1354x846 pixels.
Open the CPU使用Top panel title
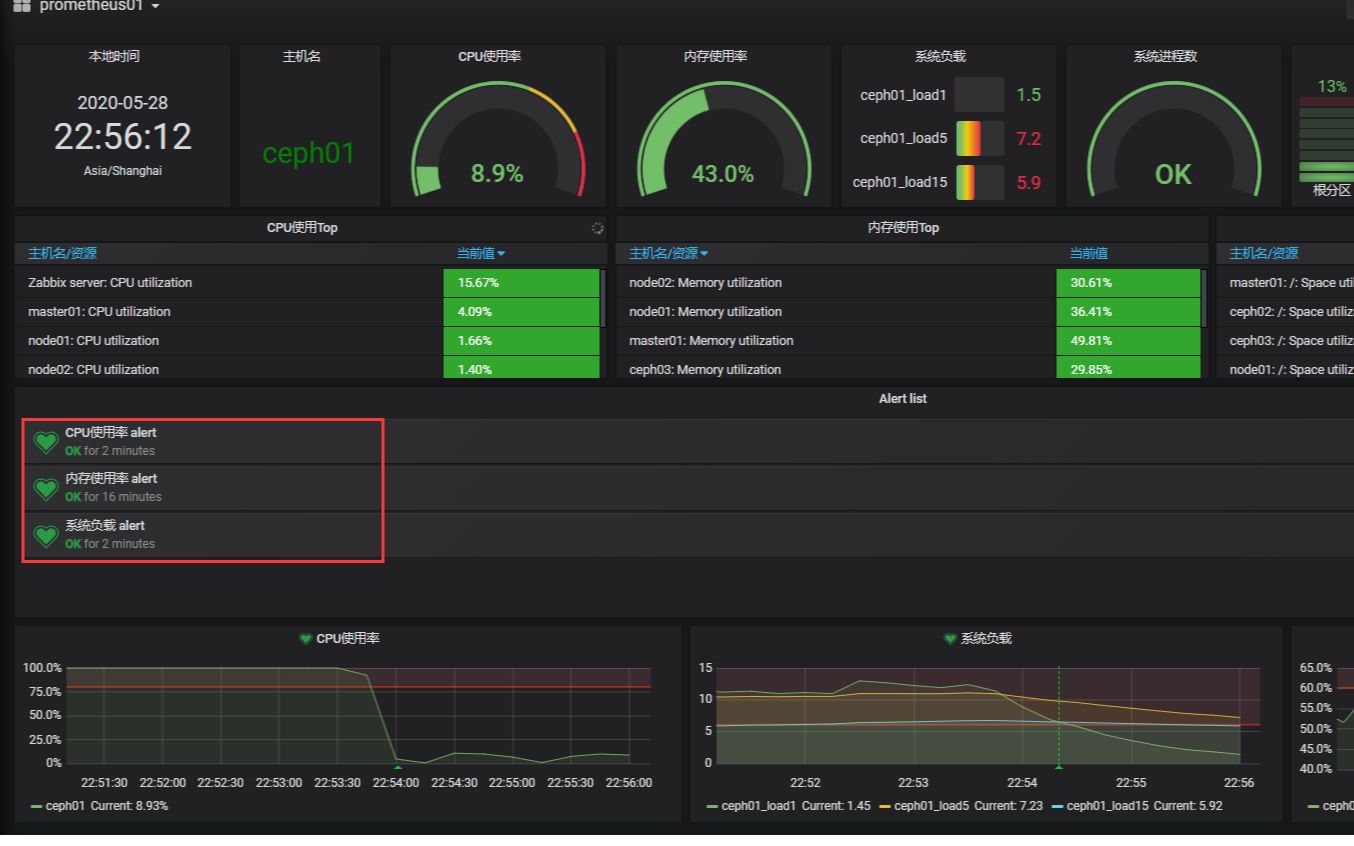pyautogui.click(x=302, y=228)
